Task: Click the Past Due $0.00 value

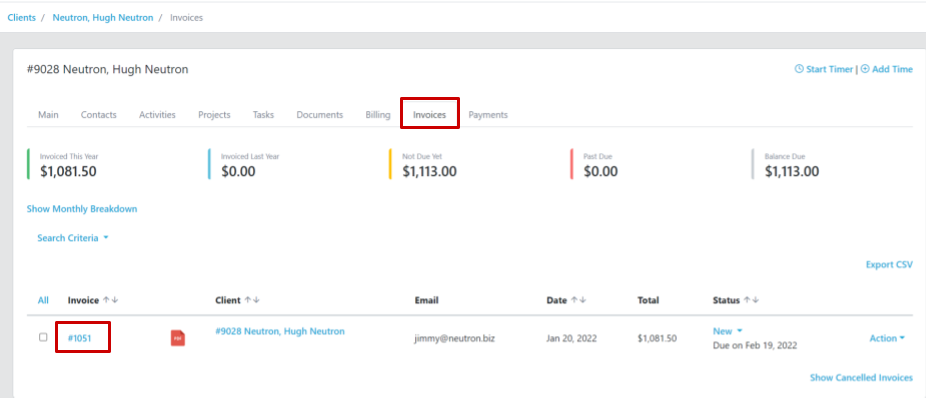Action: tap(601, 172)
